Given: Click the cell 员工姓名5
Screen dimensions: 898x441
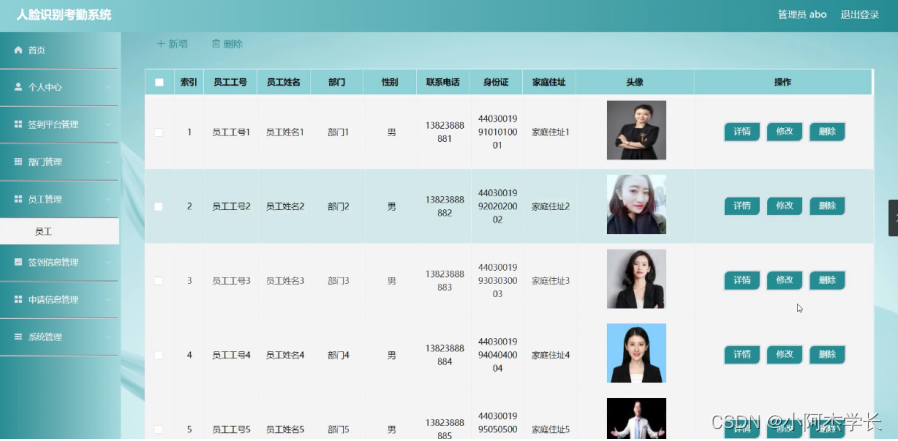Looking at the screenshot, I should point(285,430).
